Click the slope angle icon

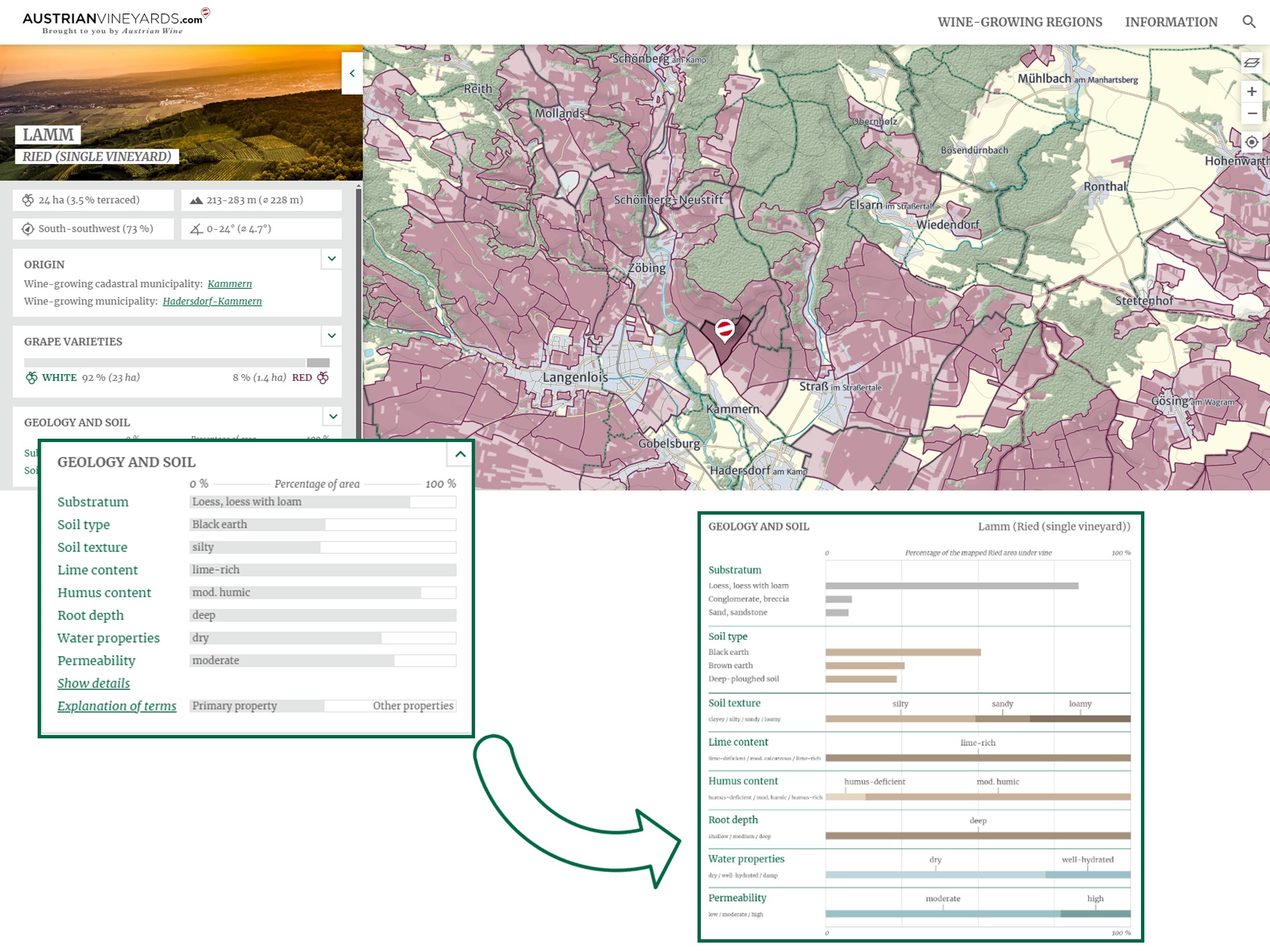point(196,229)
